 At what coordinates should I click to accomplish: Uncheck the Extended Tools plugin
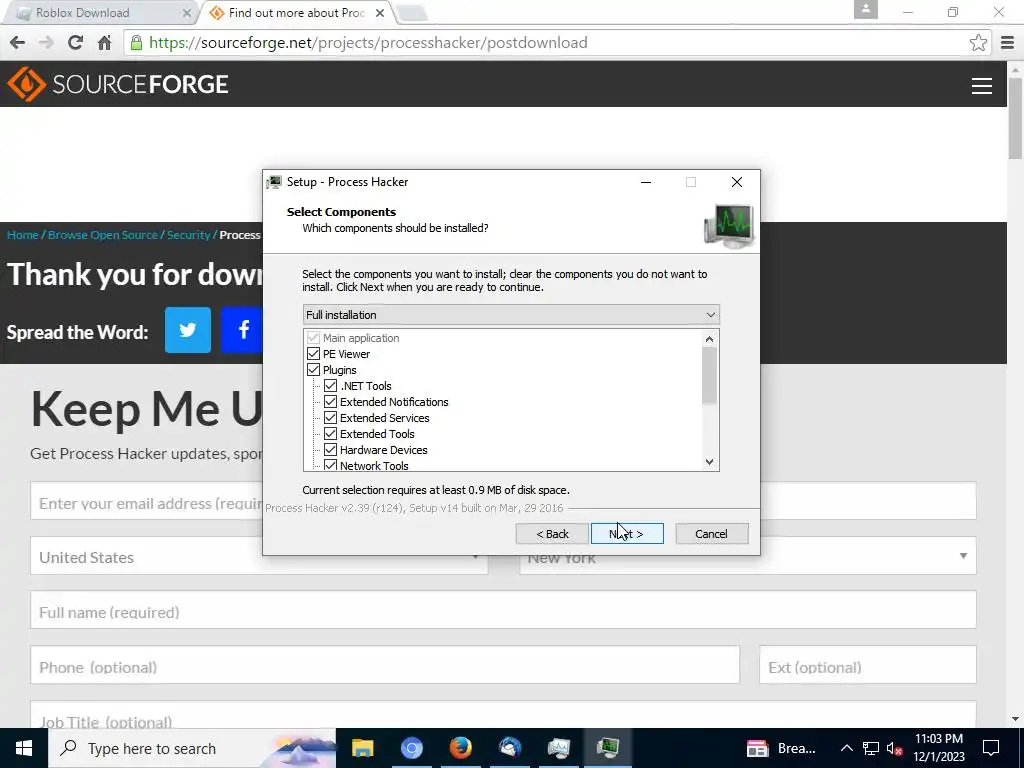tap(330, 434)
